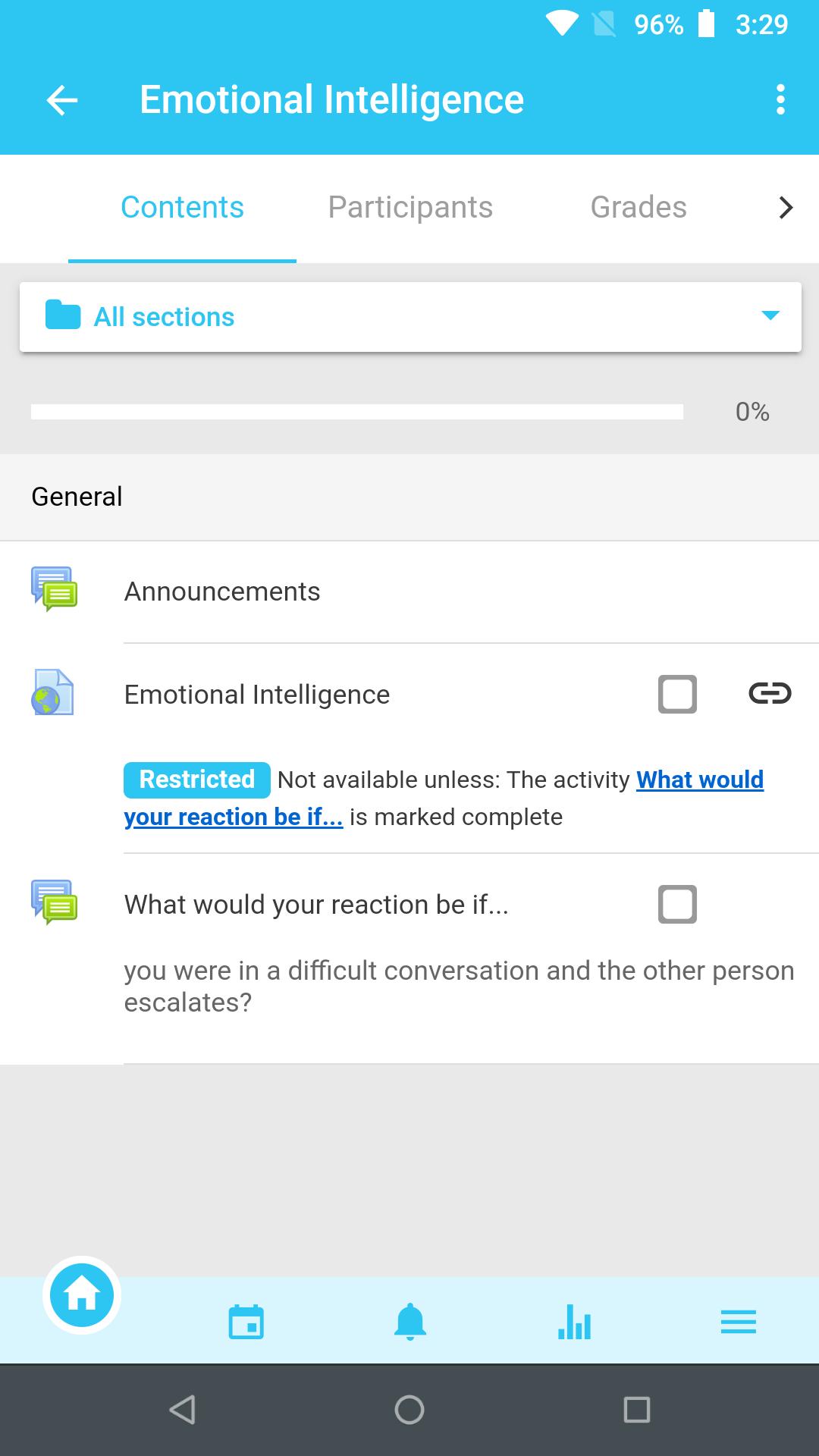819x1456 pixels.
Task: Tap the home icon in bottom bar
Action: point(82,1295)
